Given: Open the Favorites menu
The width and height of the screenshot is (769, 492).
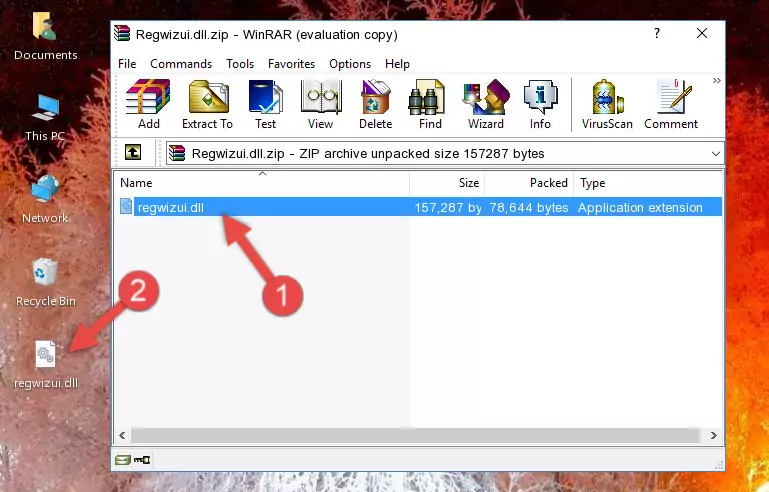Looking at the screenshot, I should click(291, 64).
